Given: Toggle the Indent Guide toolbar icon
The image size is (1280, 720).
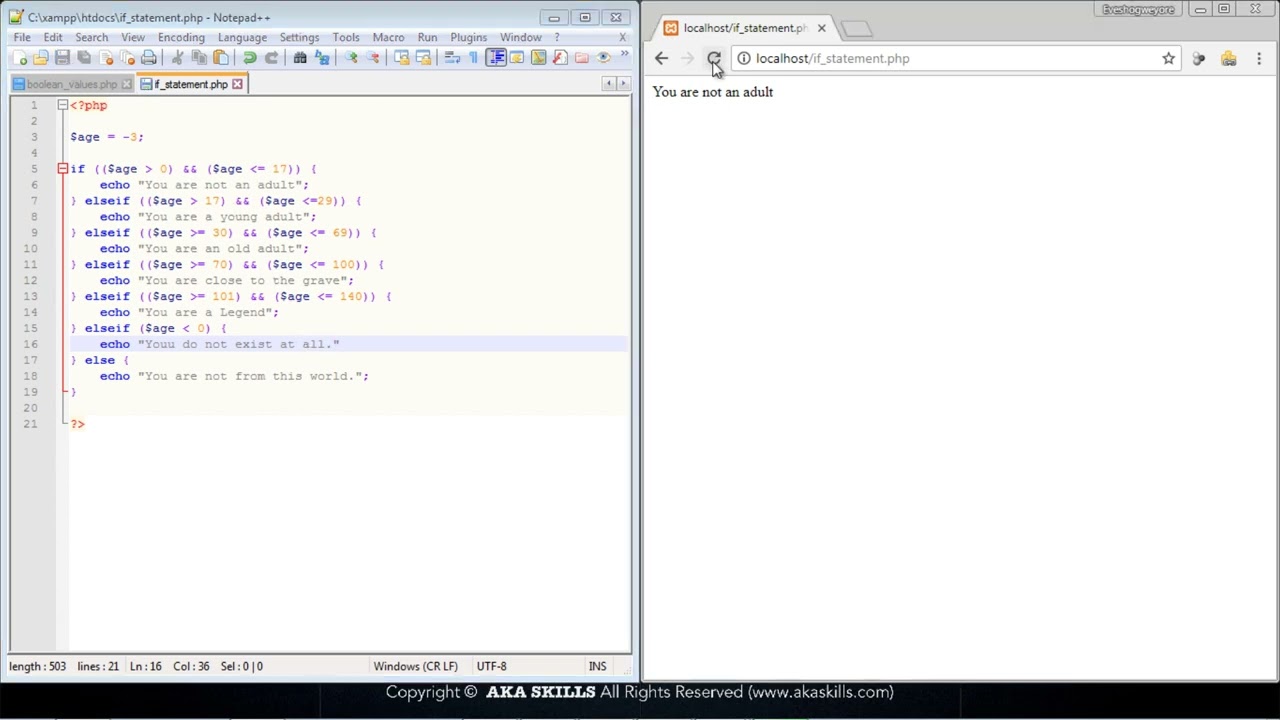Looking at the screenshot, I should tap(496, 58).
